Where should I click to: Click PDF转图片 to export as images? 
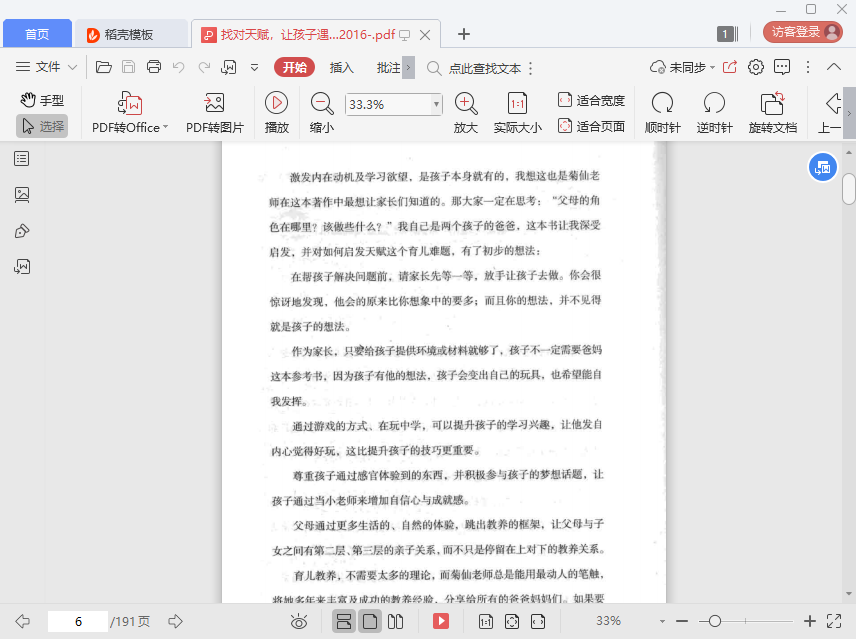click(x=215, y=112)
